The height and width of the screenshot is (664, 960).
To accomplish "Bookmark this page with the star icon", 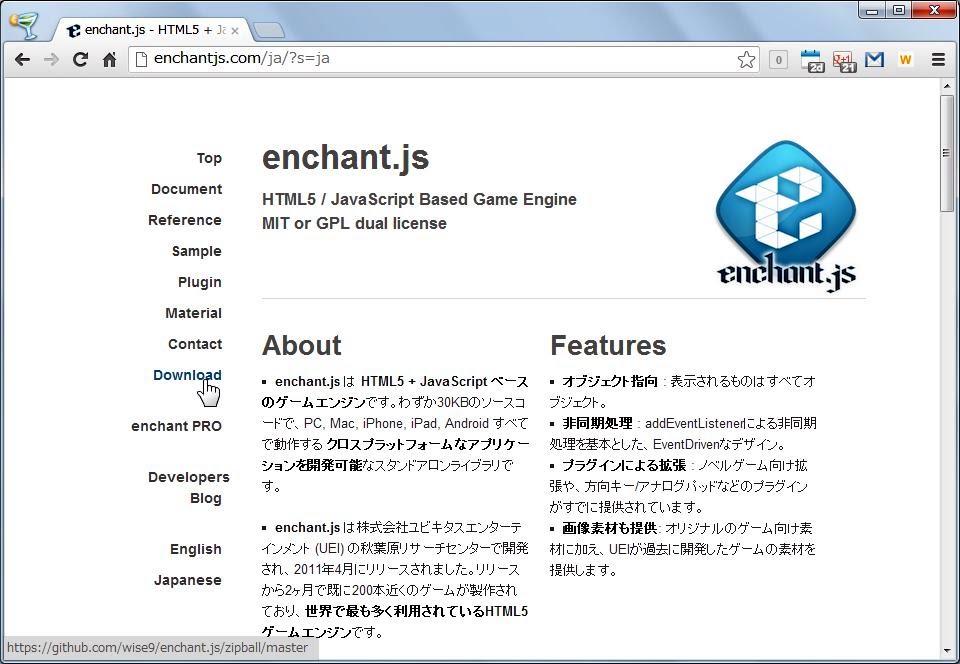I will pyautogui.click(x=746, y=60).
